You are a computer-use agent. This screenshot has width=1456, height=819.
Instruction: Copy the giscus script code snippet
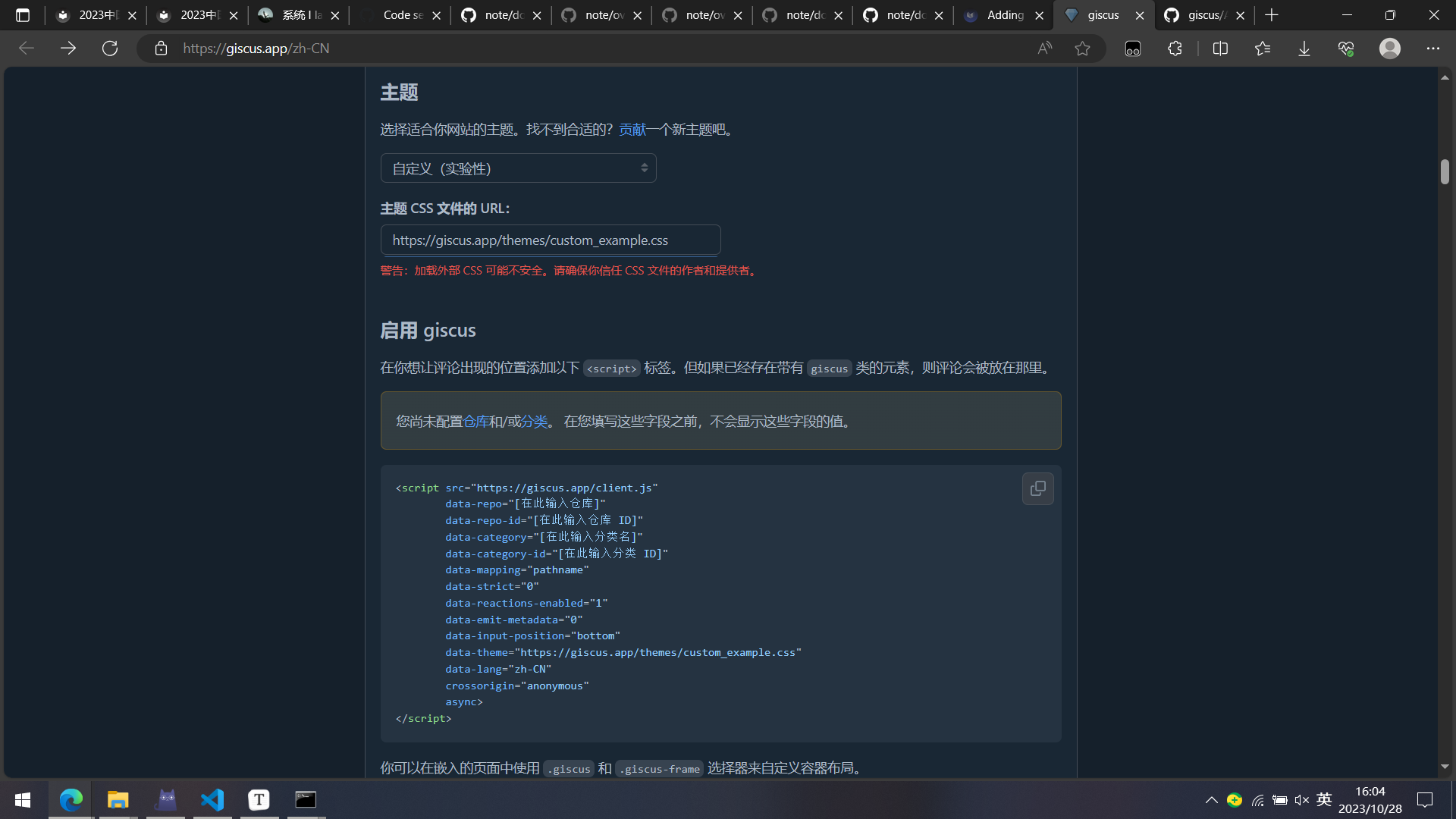[x=1037, y=488]
